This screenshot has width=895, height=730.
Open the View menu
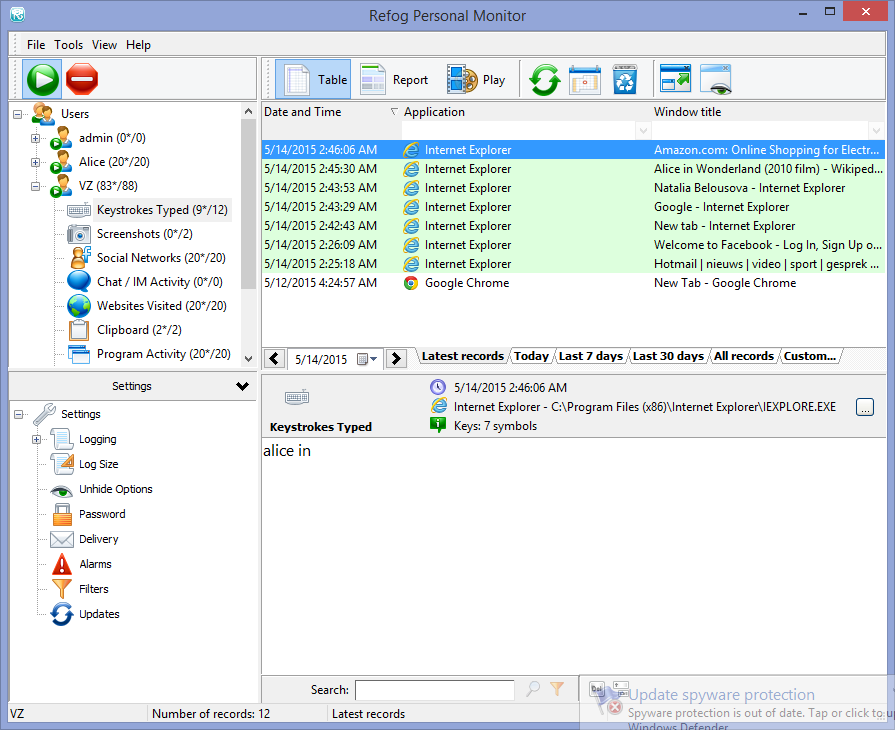coord(104,45)
